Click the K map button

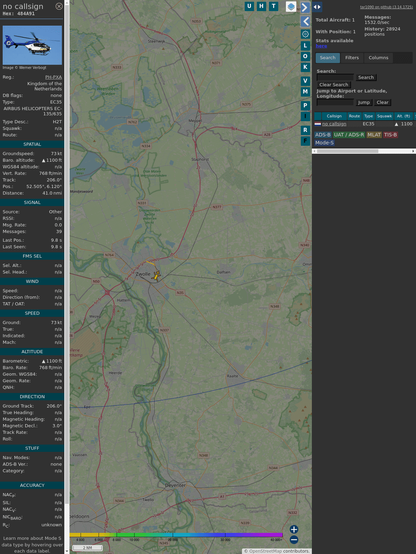tap(305, 67)
